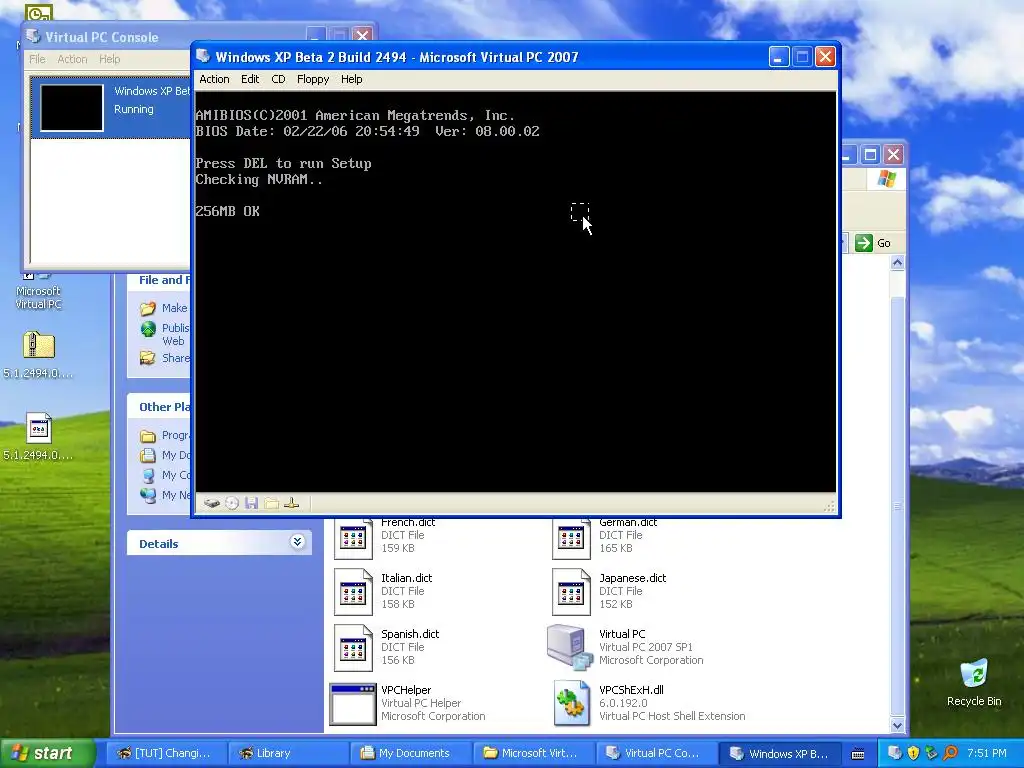
Task: Switch to the My Documents taskbar button
Action: [x=409, y=753]
